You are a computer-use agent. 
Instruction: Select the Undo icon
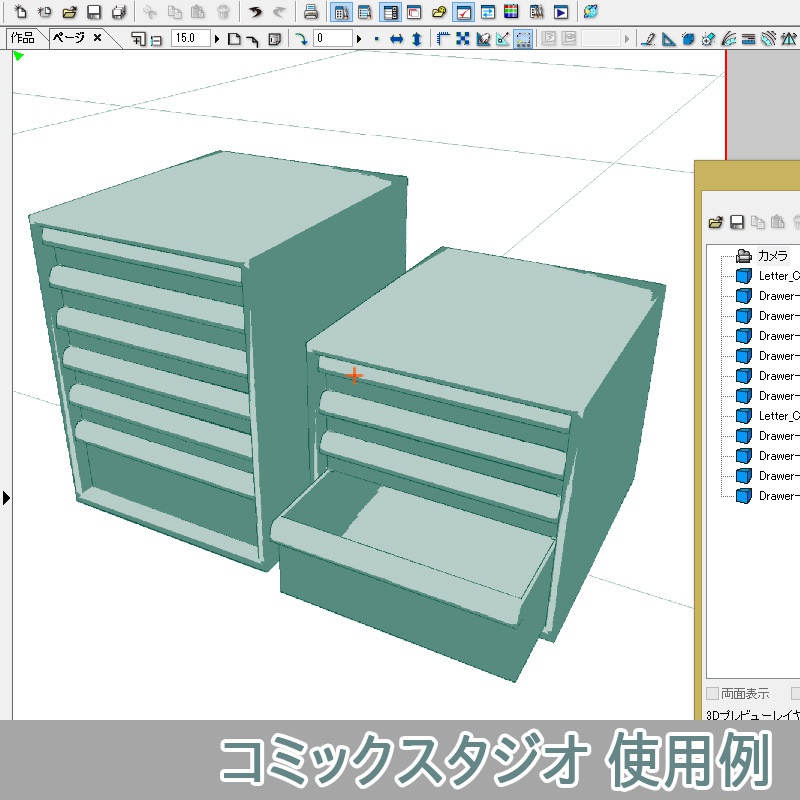tap(255, 11)
